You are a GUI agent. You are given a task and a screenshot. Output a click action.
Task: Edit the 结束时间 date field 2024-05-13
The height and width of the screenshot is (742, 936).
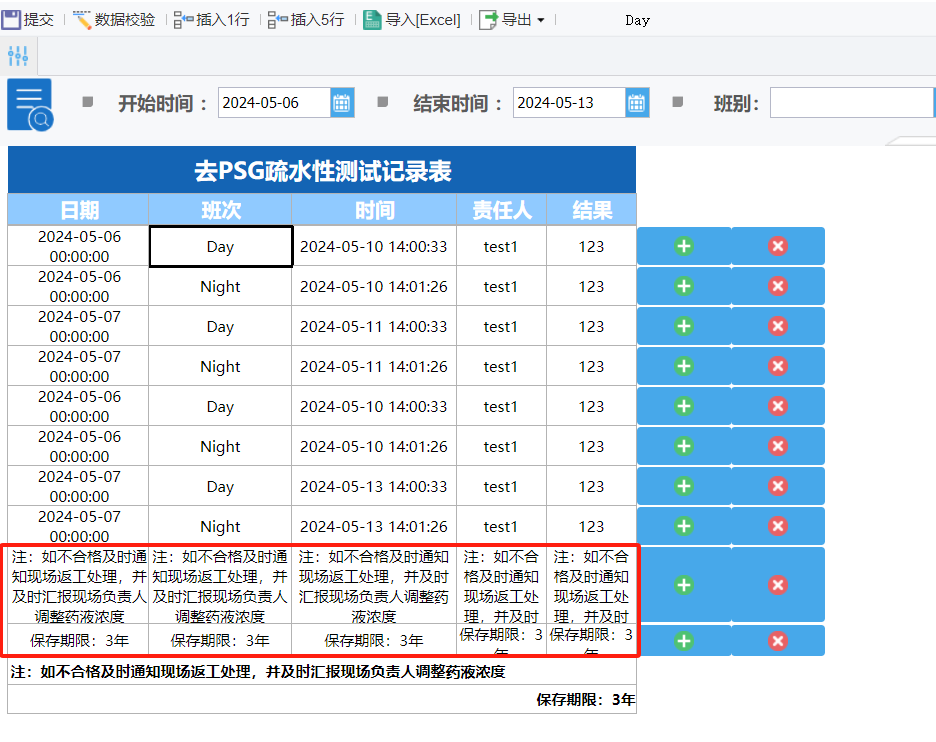tap(569, 103)
